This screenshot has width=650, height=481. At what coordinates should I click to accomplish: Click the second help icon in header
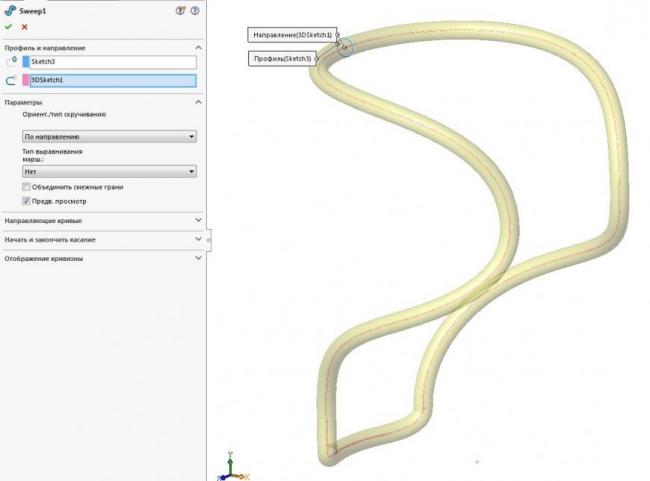point(195,11)
